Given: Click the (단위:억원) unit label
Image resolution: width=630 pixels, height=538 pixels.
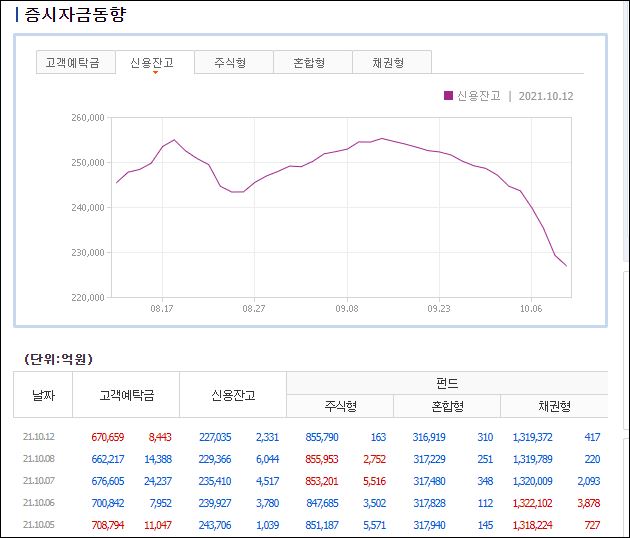Looking at the screenshot, I should pos(58,359).
